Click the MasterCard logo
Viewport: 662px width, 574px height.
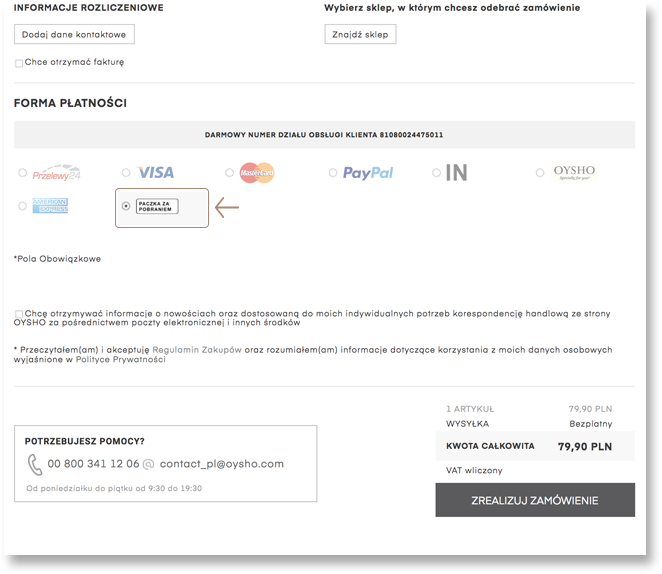click(x=257, y=173)
